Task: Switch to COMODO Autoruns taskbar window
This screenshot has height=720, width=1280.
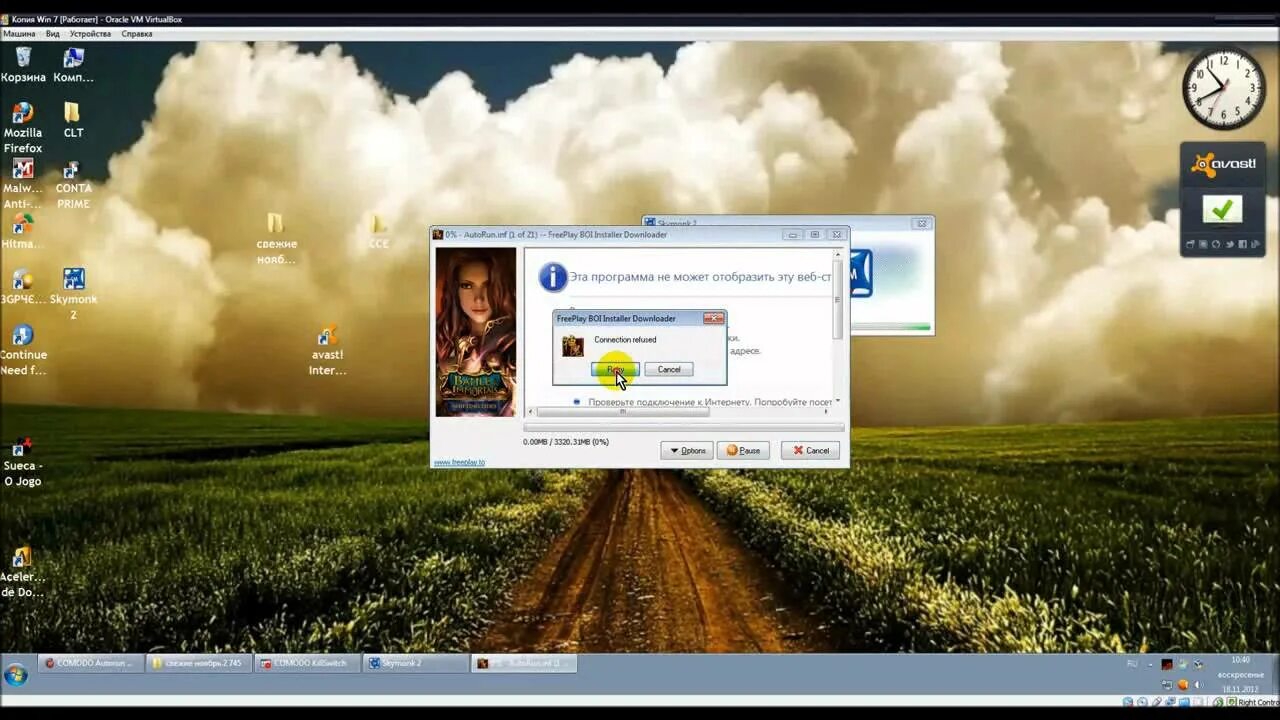Action: pos(90,663)
